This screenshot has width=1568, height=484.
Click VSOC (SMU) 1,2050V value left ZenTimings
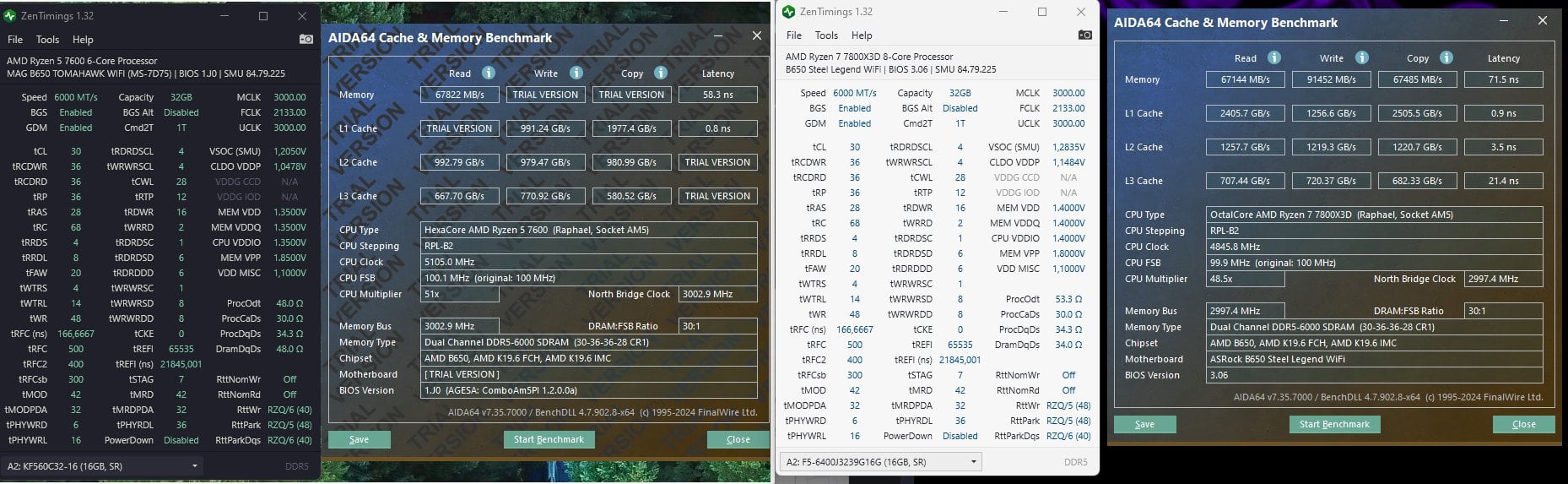point(289,151)
